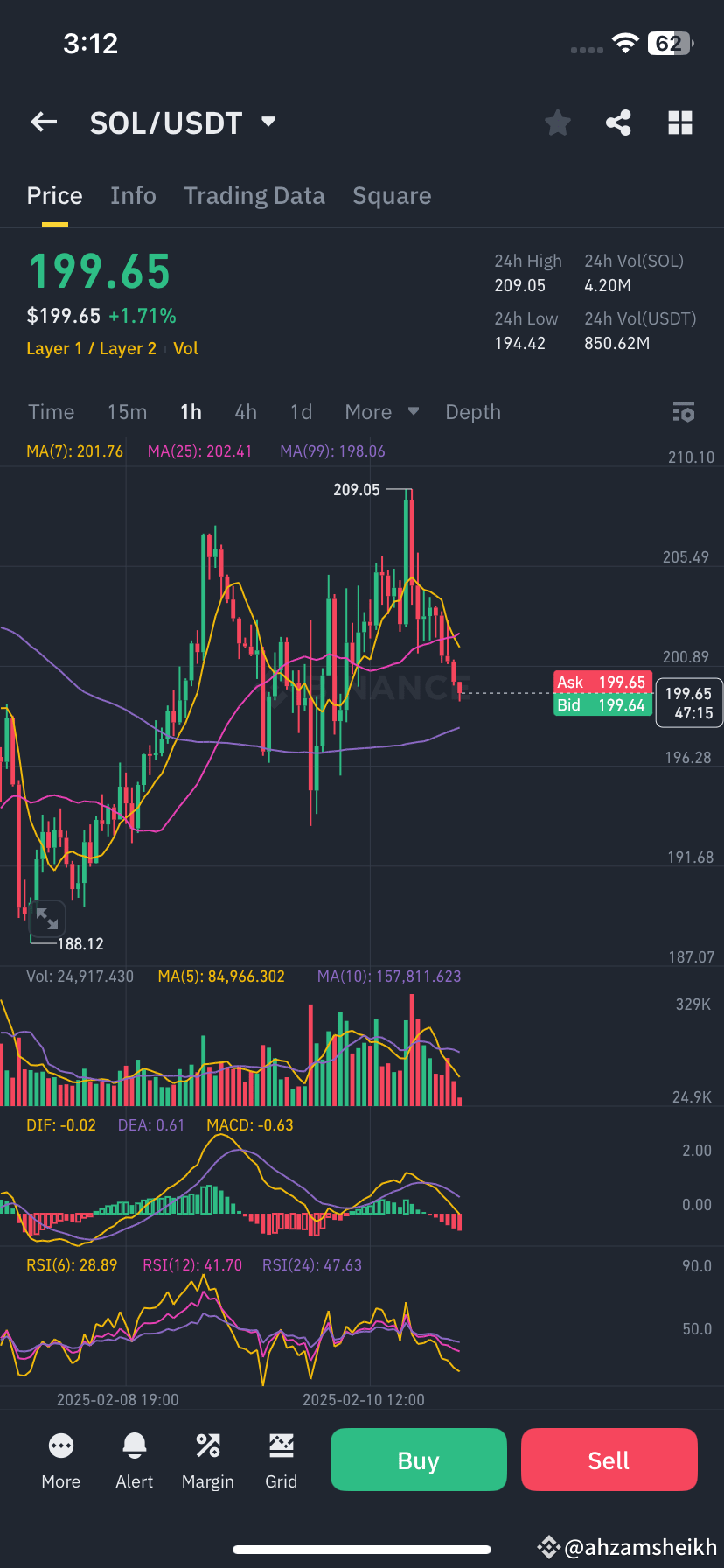Screen dimensions: 724x1568
Task: Tap the Ask 199.65 price label
Action: pos(602,682)
